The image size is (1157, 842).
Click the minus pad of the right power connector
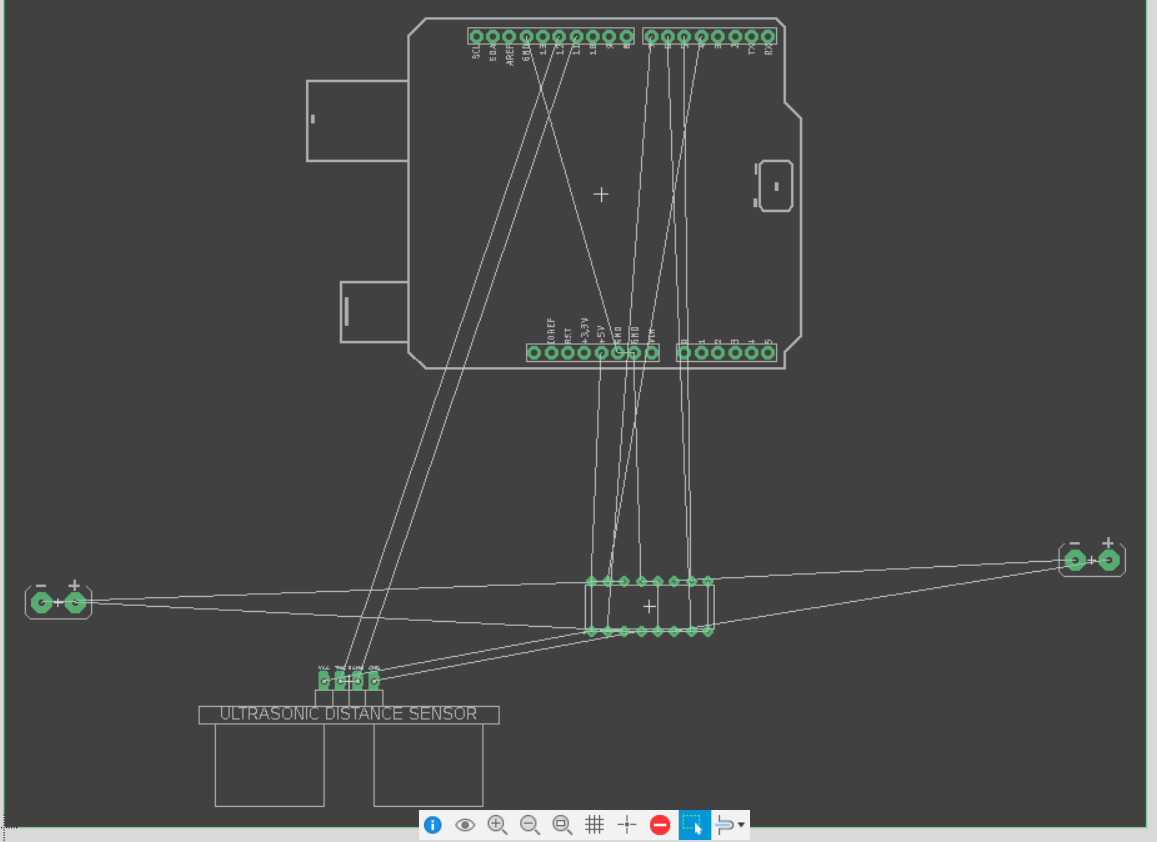click(1073, 559)
